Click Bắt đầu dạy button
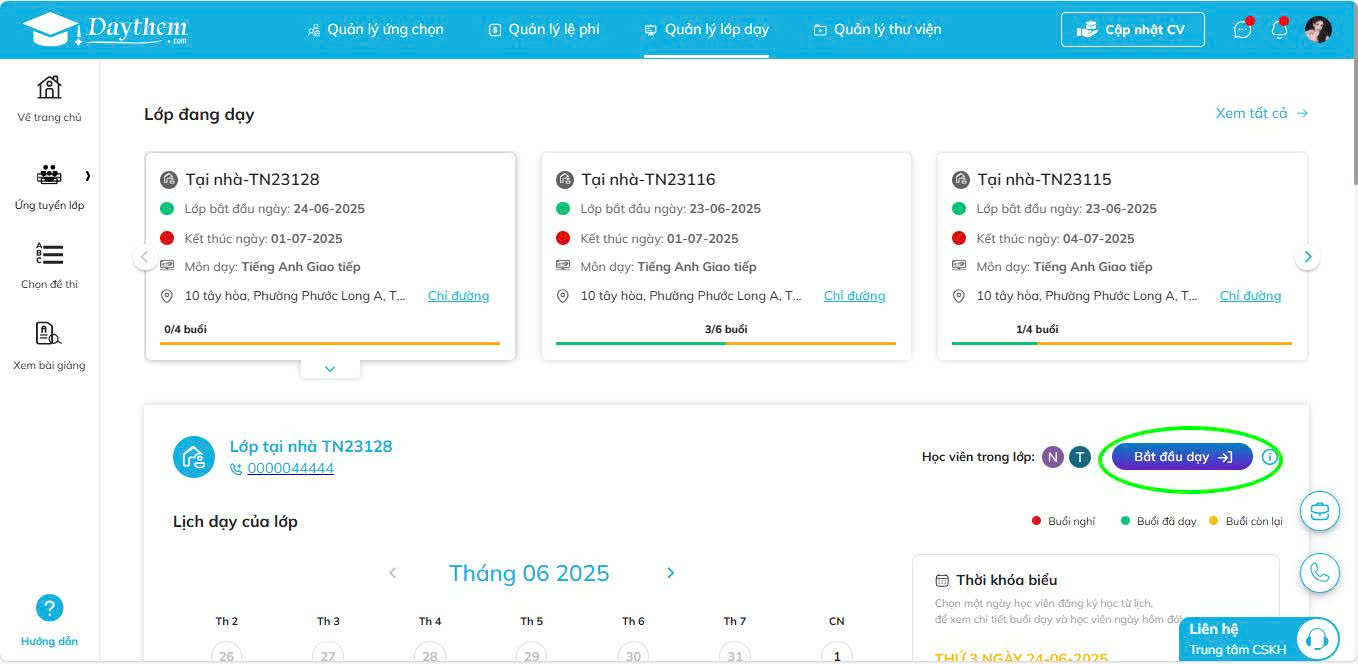Image resolution: width=1358 pixels, height=664 pixels. coord(1182,457)
